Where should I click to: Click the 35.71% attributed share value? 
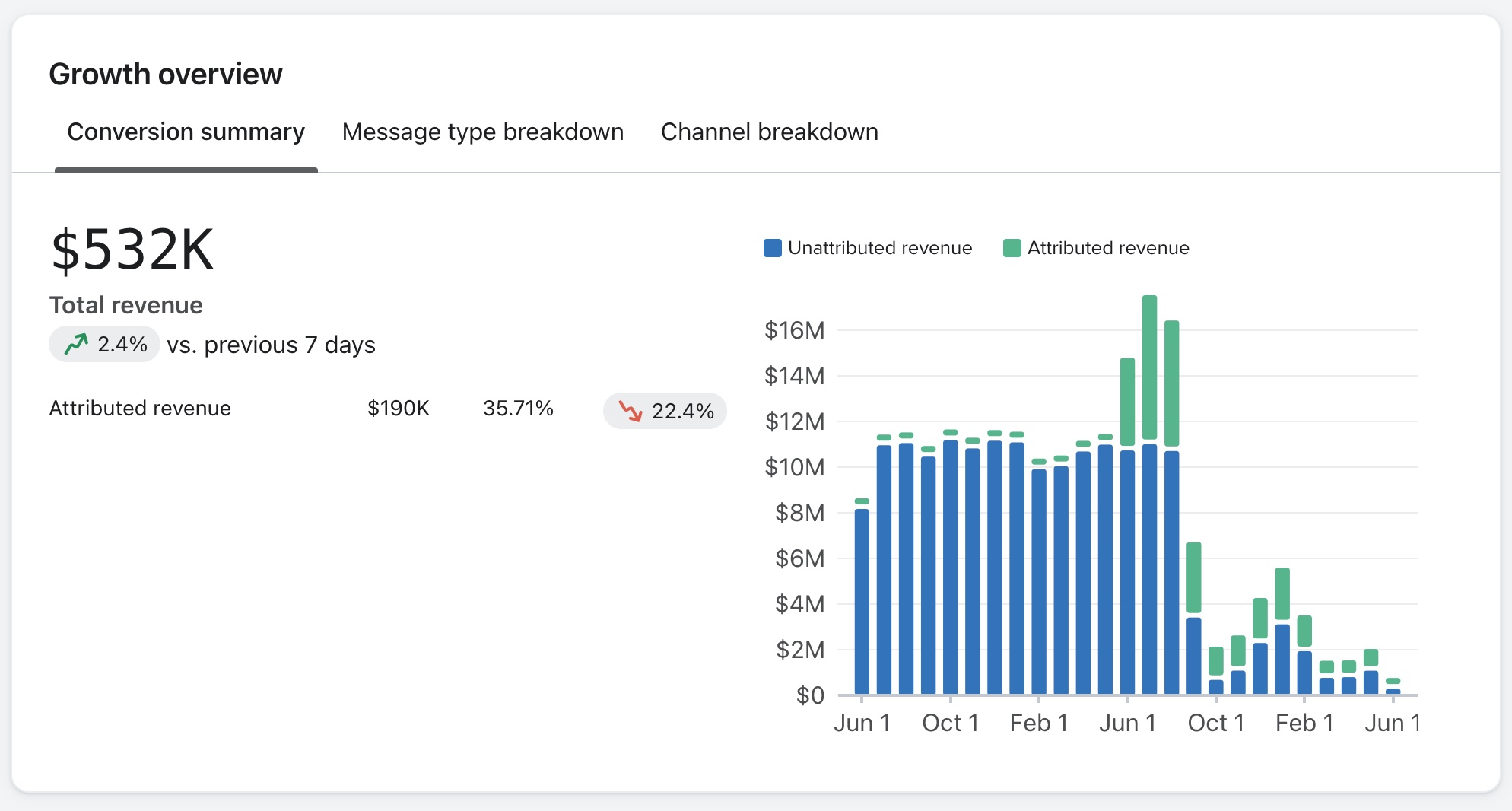tap(518, 409)
